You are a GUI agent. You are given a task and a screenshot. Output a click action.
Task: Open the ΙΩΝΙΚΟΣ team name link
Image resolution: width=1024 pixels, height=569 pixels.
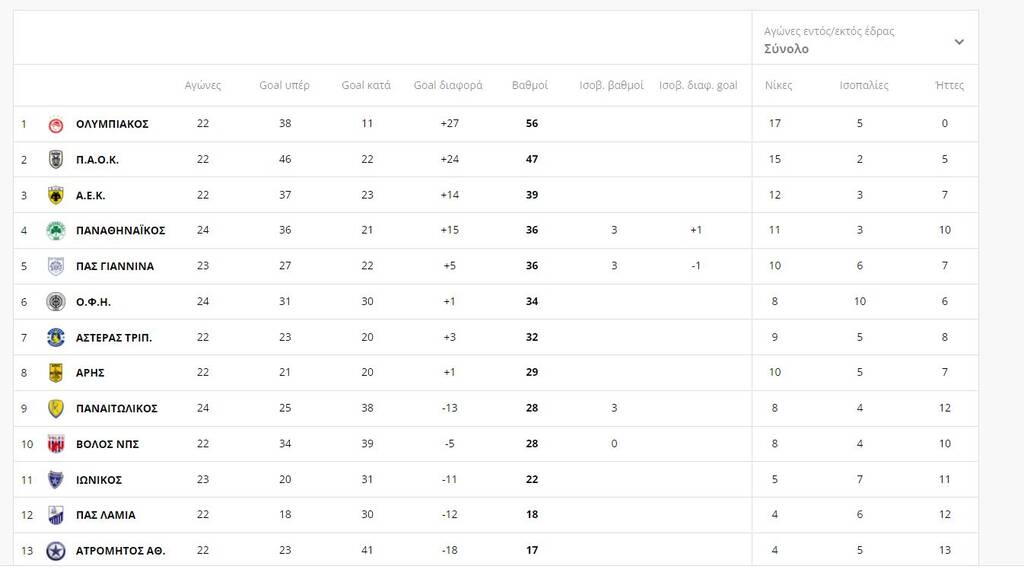click(99, 480)
